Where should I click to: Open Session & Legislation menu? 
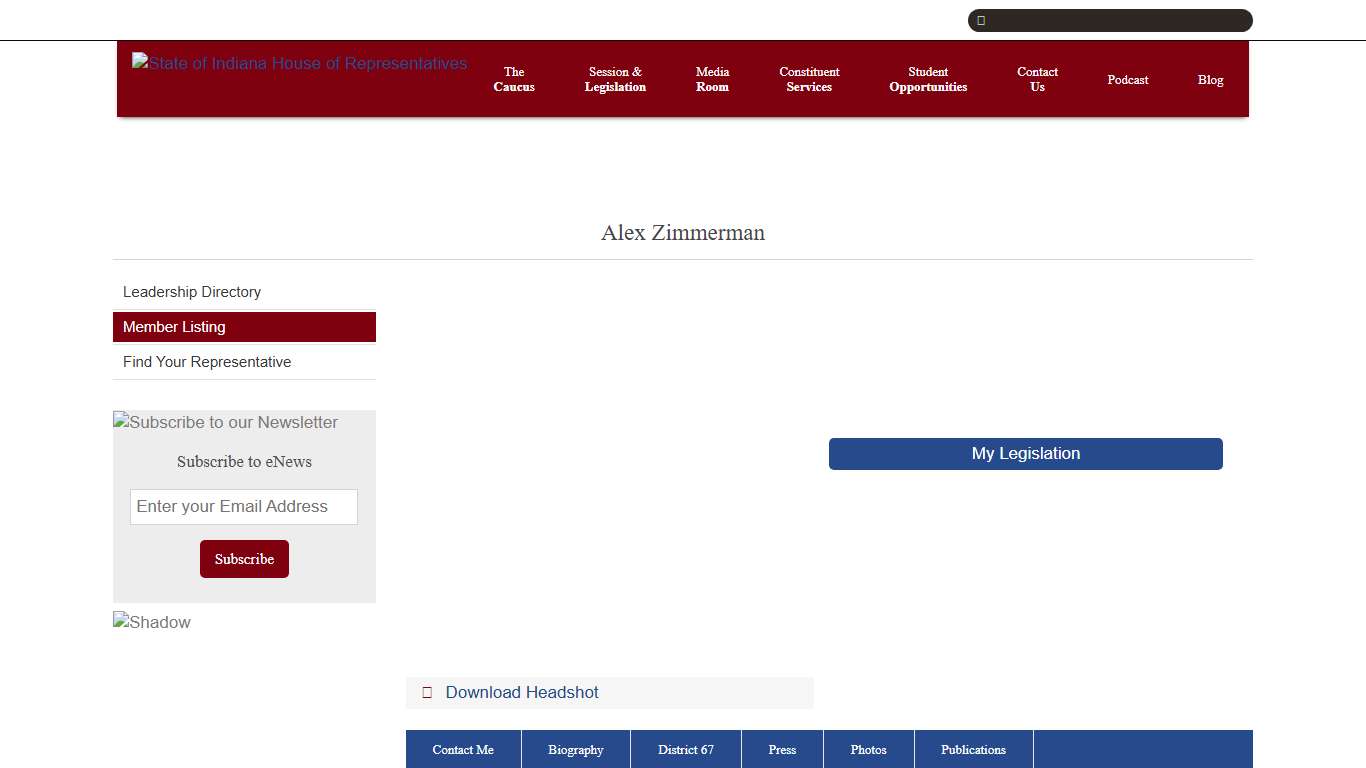point(615,79)
